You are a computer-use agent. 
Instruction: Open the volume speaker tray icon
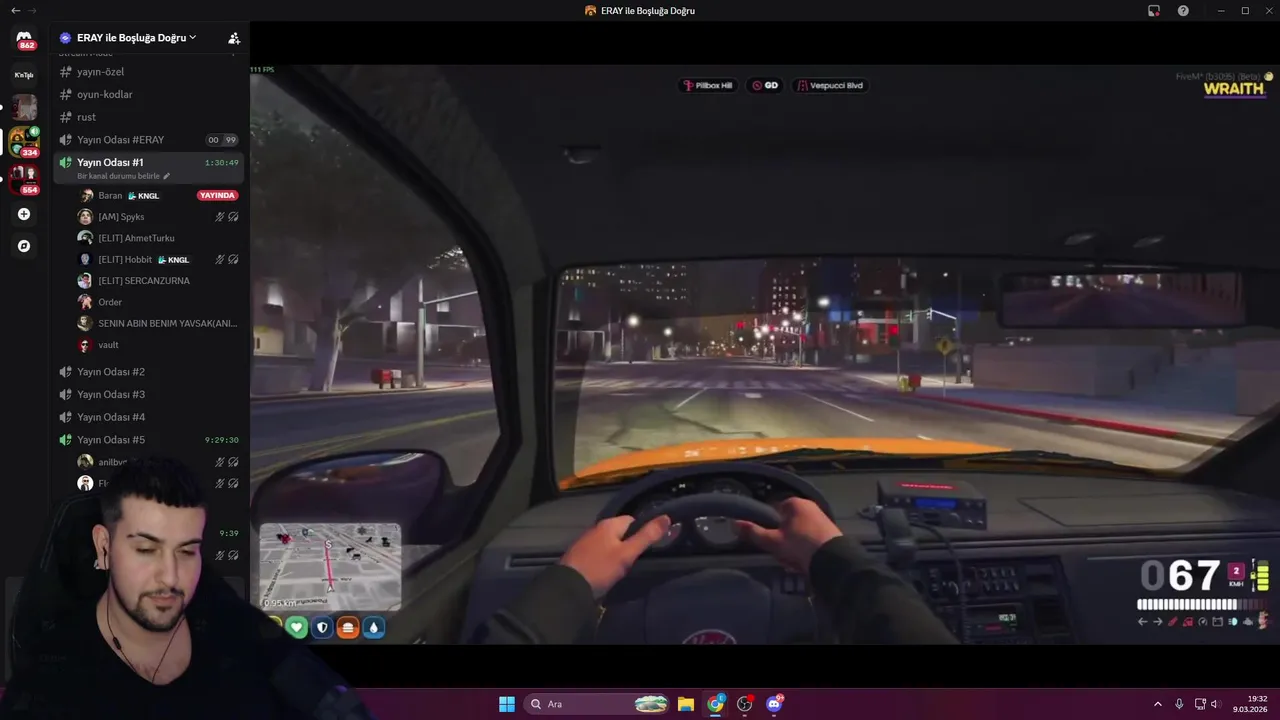point(1215,704)
